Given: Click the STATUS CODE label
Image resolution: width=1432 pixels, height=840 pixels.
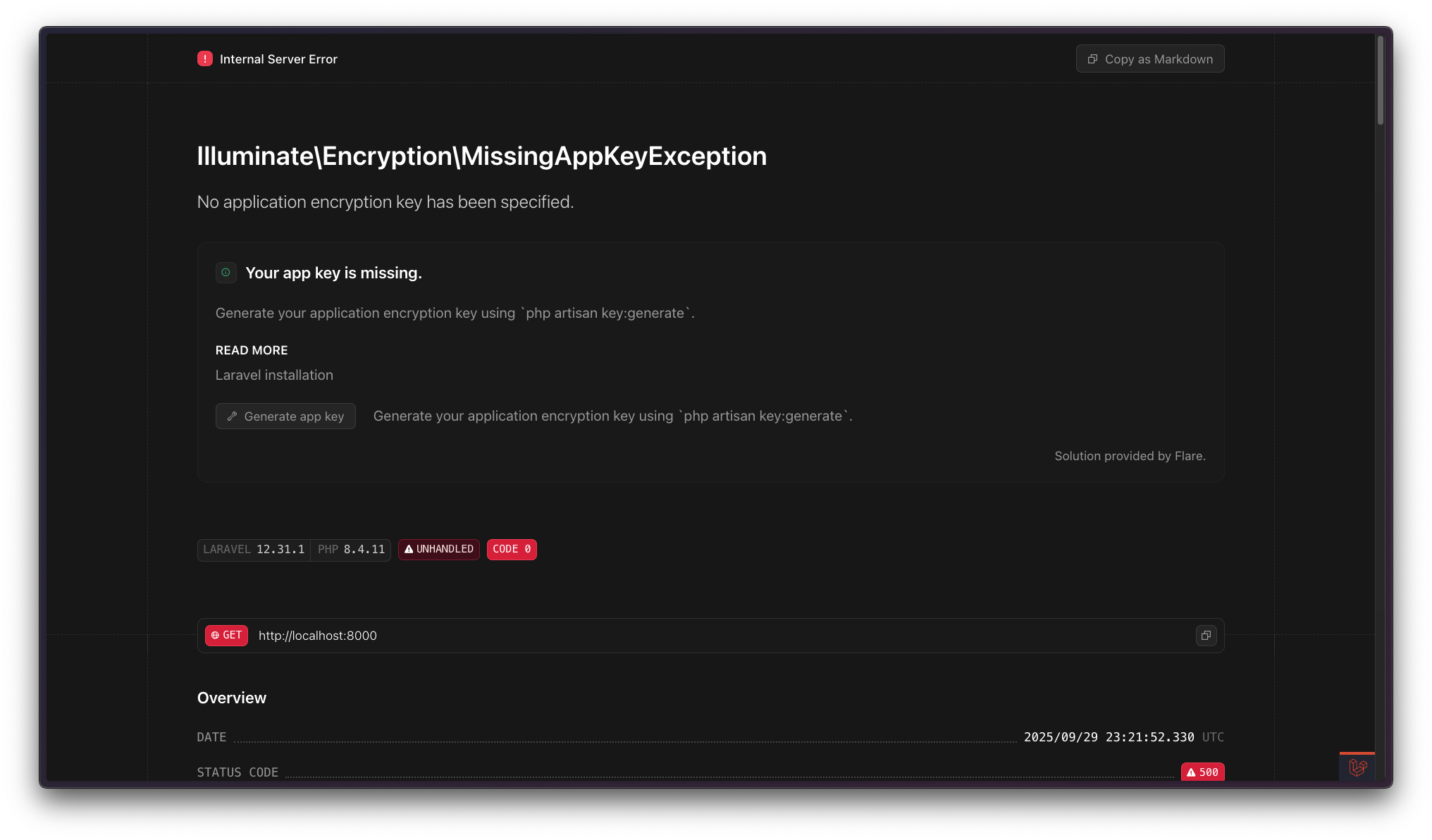Looking at the screenshot, I should (237, 772).
